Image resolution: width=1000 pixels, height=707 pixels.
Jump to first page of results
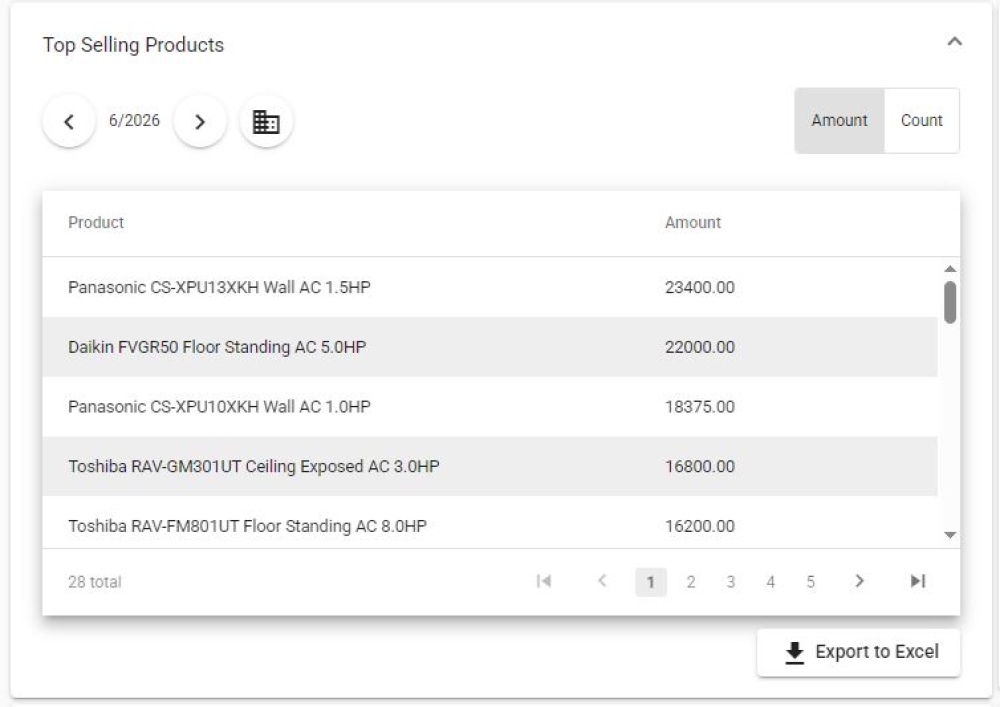click(544, 581)
